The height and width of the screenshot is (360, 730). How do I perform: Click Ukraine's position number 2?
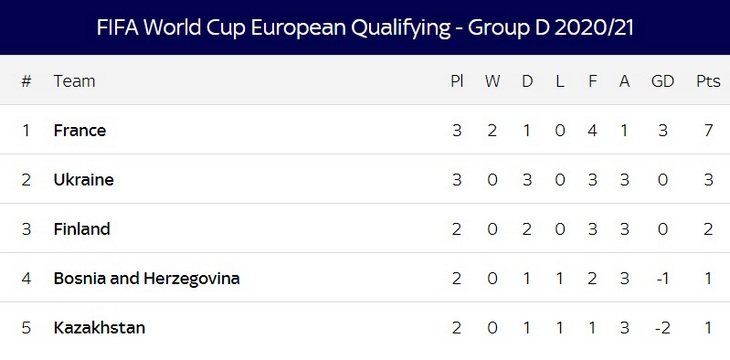(x=26, y=180)
